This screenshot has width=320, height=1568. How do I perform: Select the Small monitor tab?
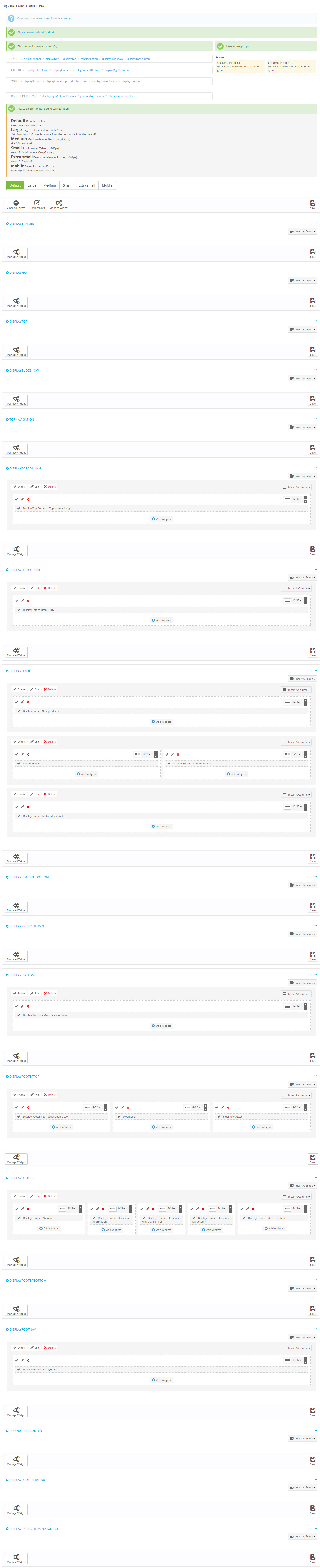pos(67,185)
